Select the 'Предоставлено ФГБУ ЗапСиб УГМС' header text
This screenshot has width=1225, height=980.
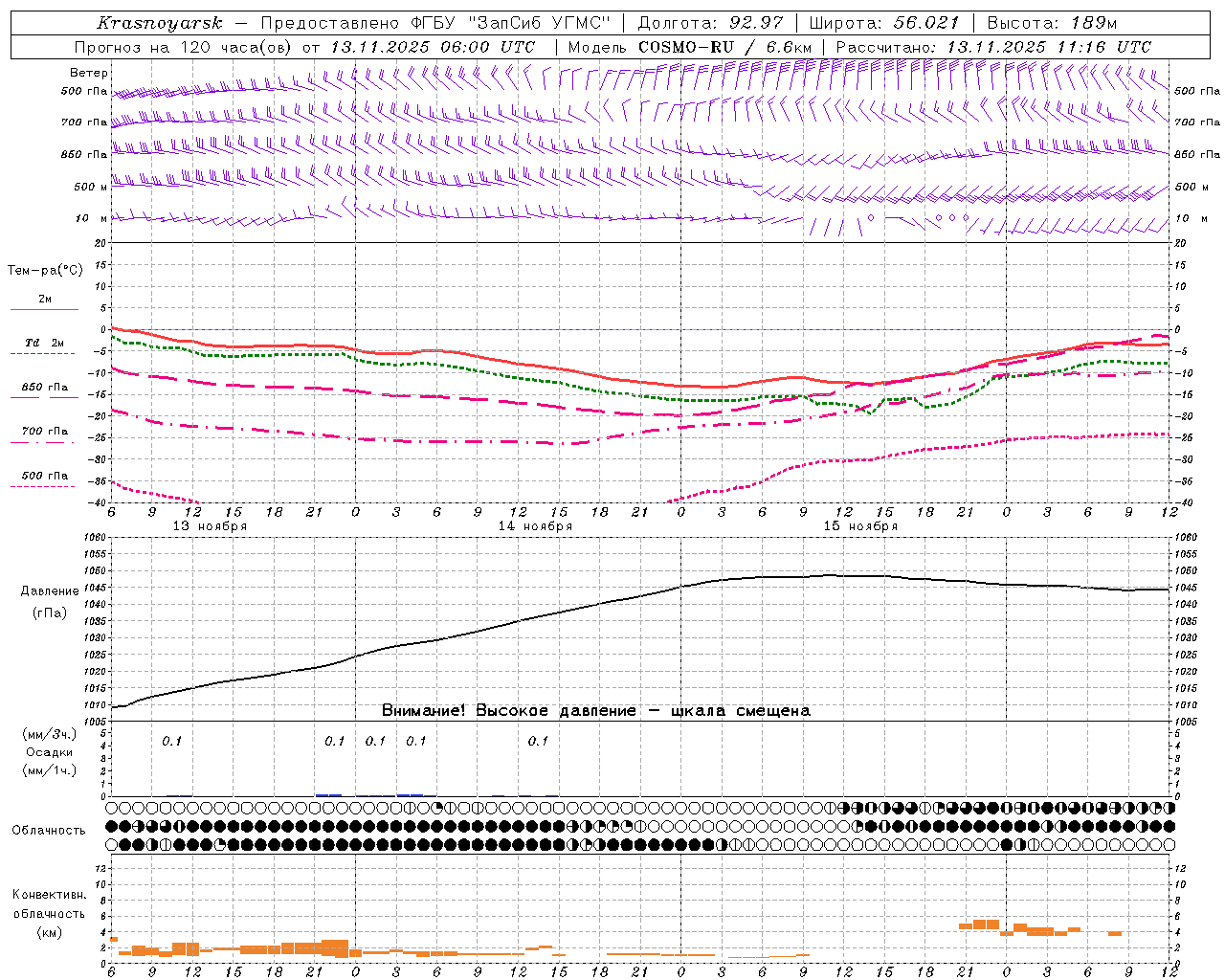pyautogui.click(x=435, y=24)
